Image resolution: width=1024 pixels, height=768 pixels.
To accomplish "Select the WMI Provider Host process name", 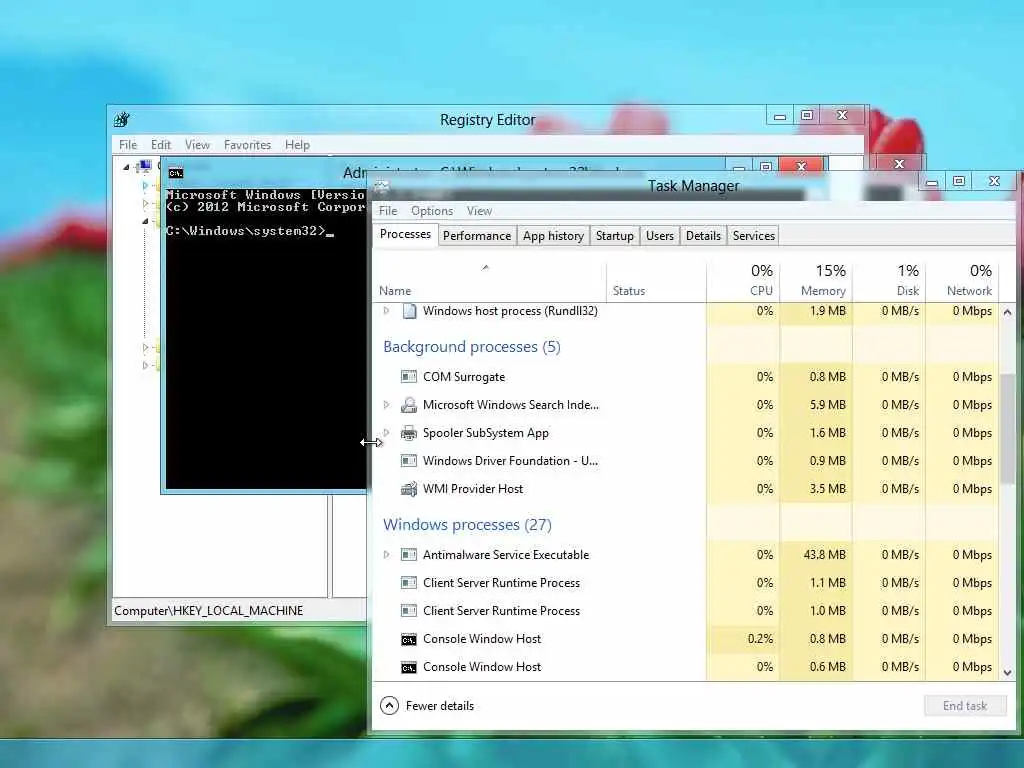I will click(473, 488).
